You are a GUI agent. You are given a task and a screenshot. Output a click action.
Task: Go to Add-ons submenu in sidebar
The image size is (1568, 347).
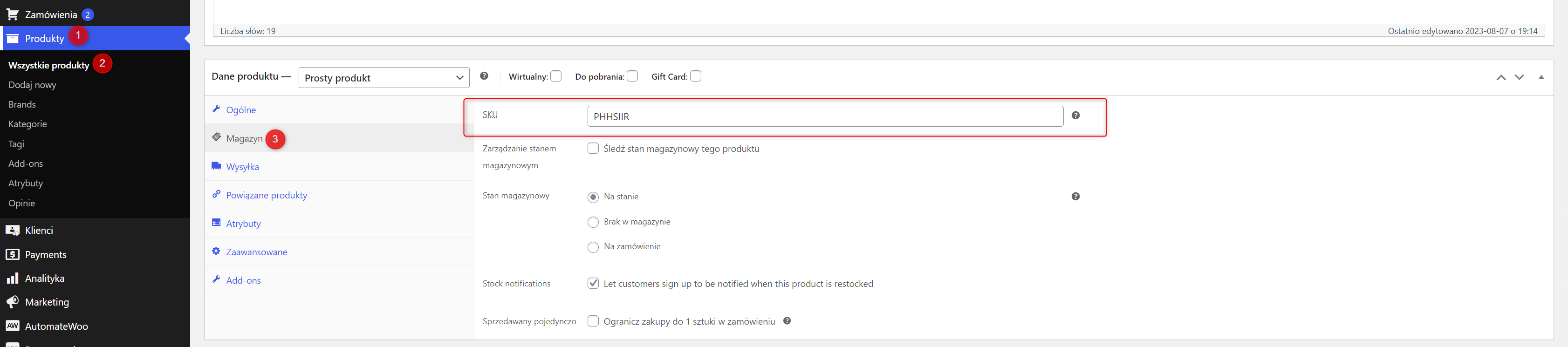26,164
